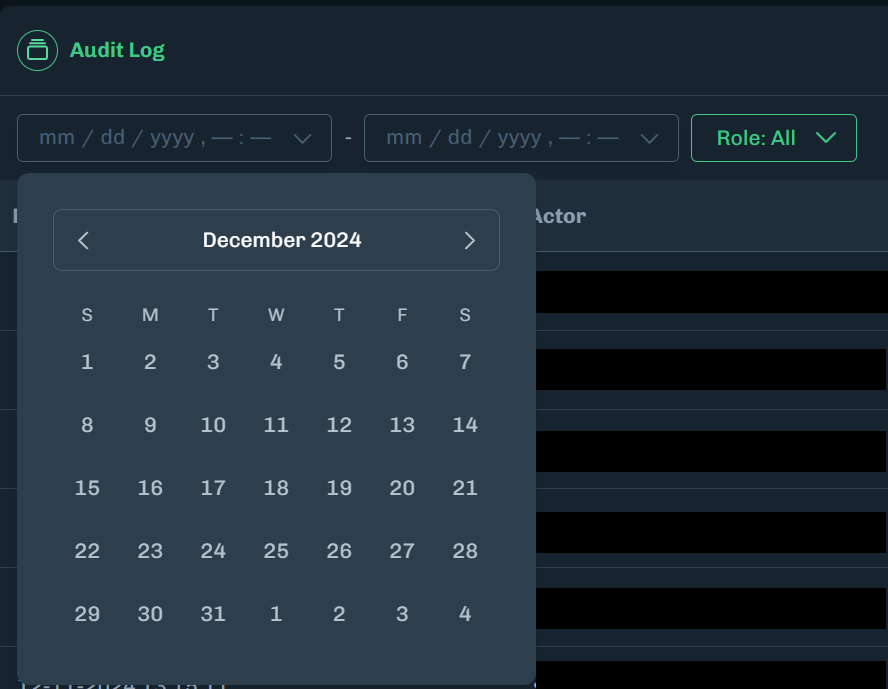Select December 16 in the calendar
The image size is (888, 689).
point(150,488)
